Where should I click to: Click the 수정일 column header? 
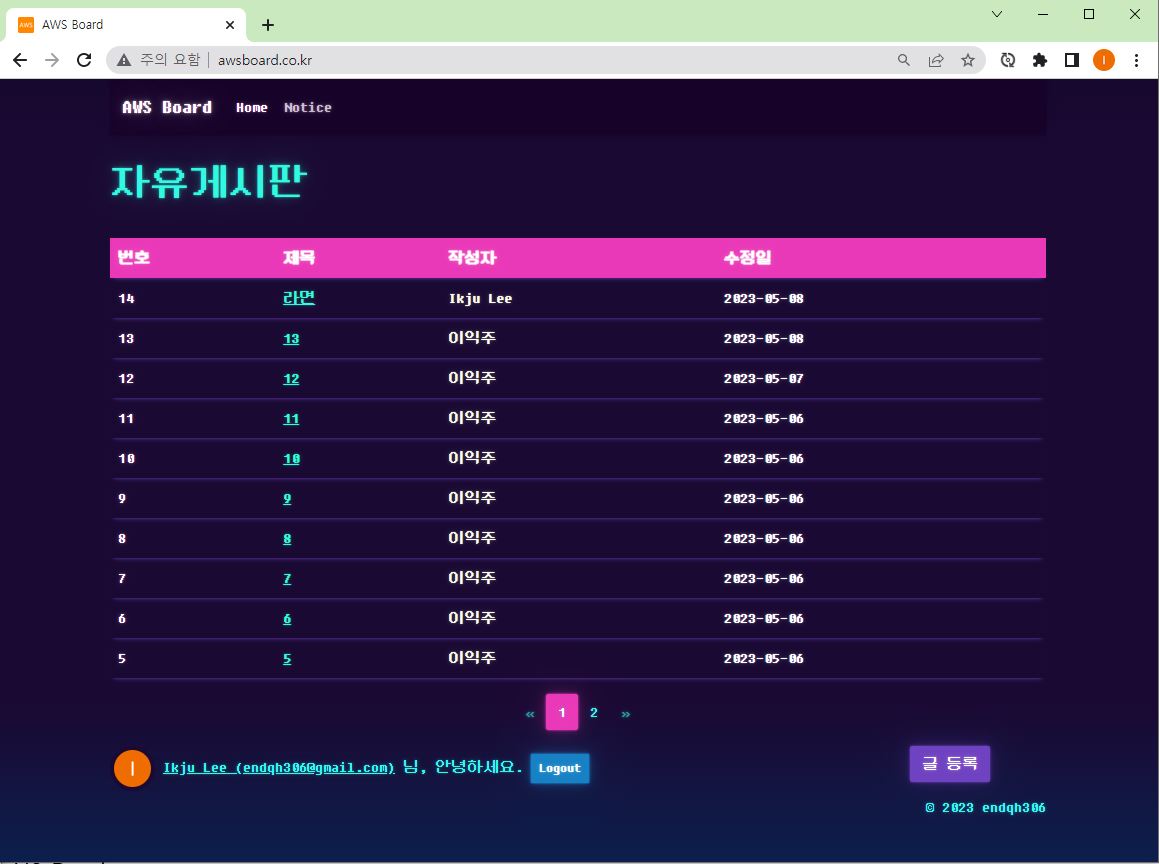pyautogui.click(x=747, y=257)
